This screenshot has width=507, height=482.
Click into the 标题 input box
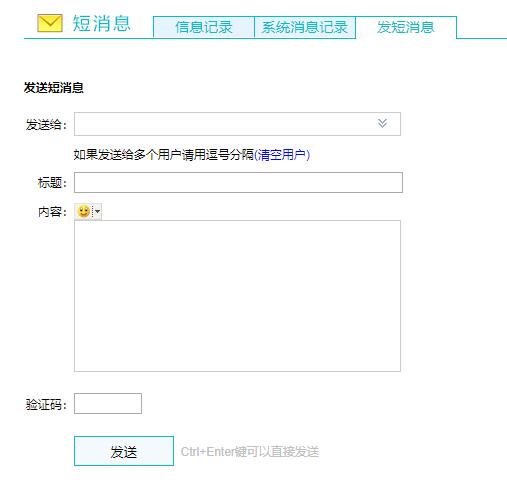tap(238, 182)
